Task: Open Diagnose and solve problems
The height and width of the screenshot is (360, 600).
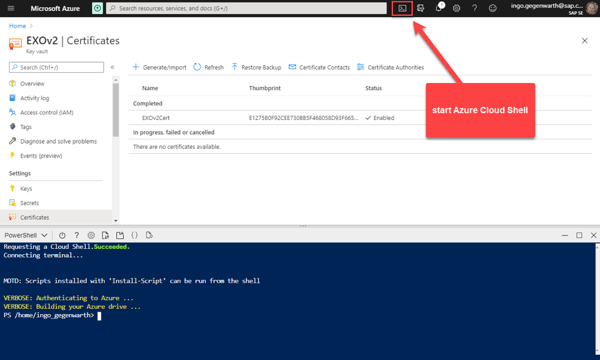Action: (x=58, y=141)
